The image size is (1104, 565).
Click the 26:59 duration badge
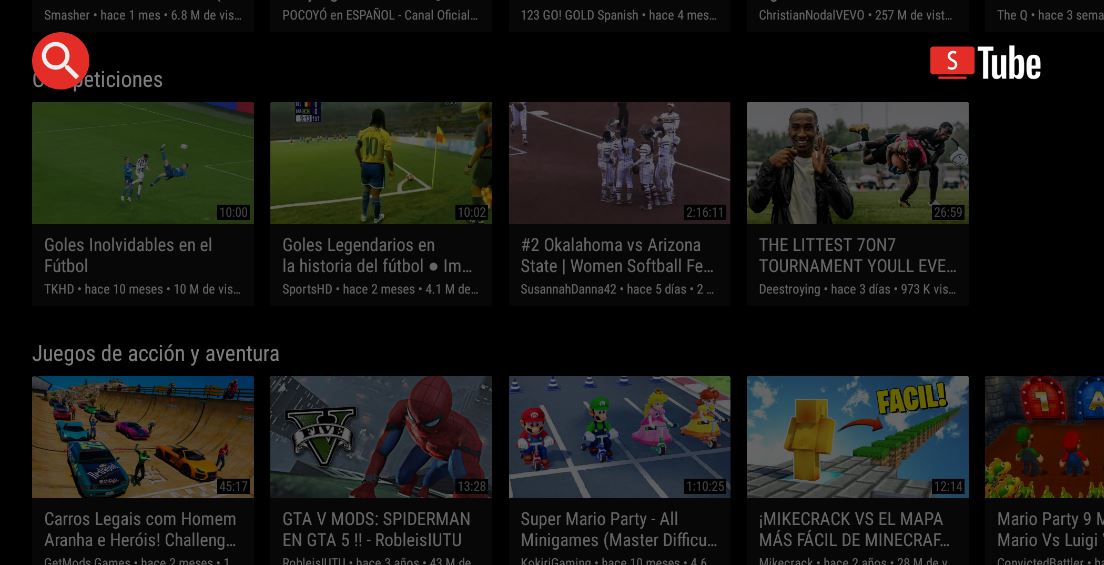(948, 213)
